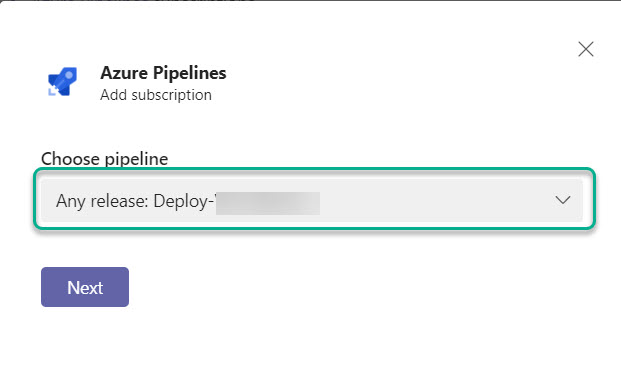This screenshot has height=373, width=621.
Task: Click the Azure Pipelines rocket logo
Action: (x=62, y=82)
